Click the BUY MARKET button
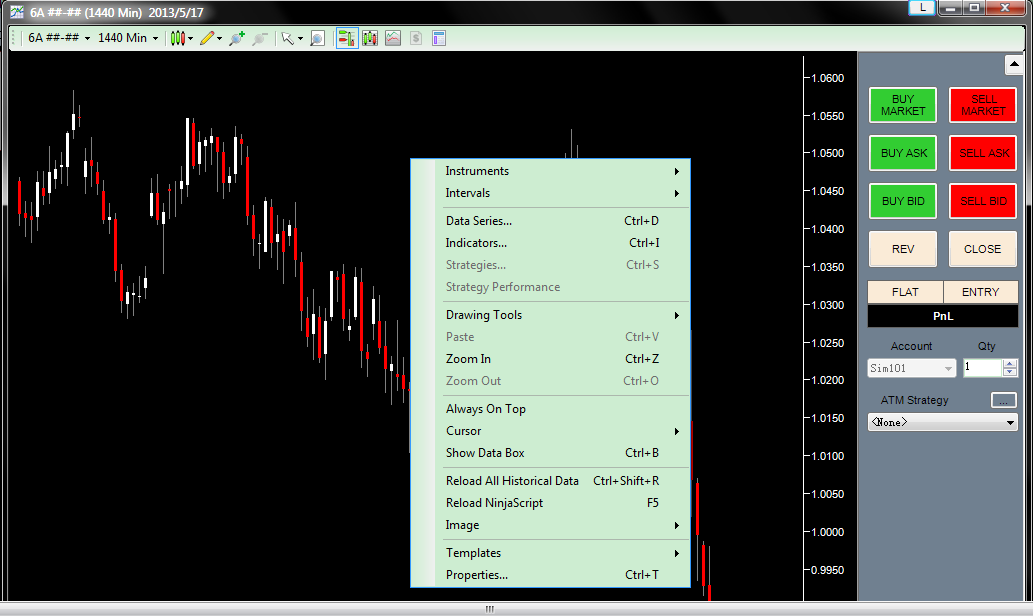The height and width of the screenshot is (616, 1033). (x=903, y=105)
